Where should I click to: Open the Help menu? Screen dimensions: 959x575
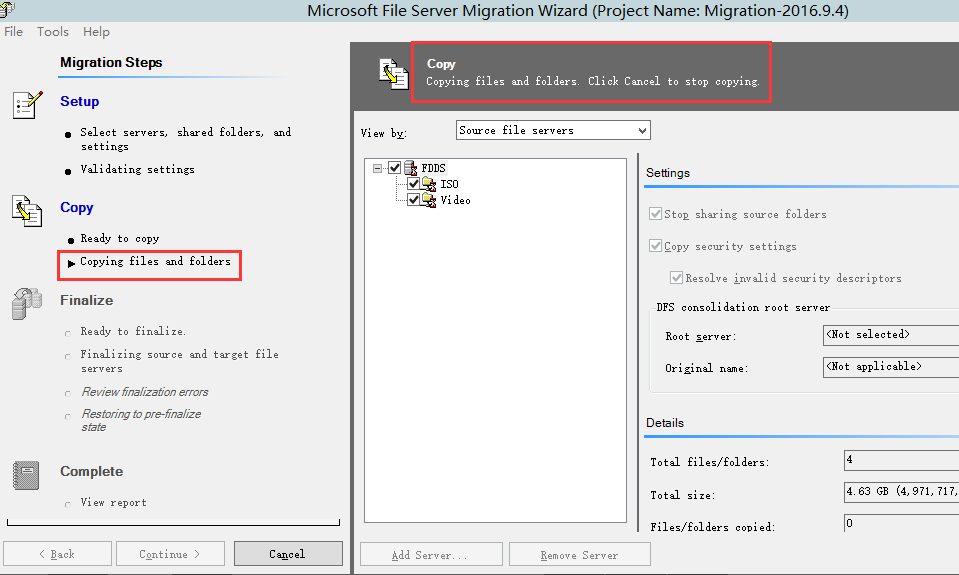pos(96,32)
